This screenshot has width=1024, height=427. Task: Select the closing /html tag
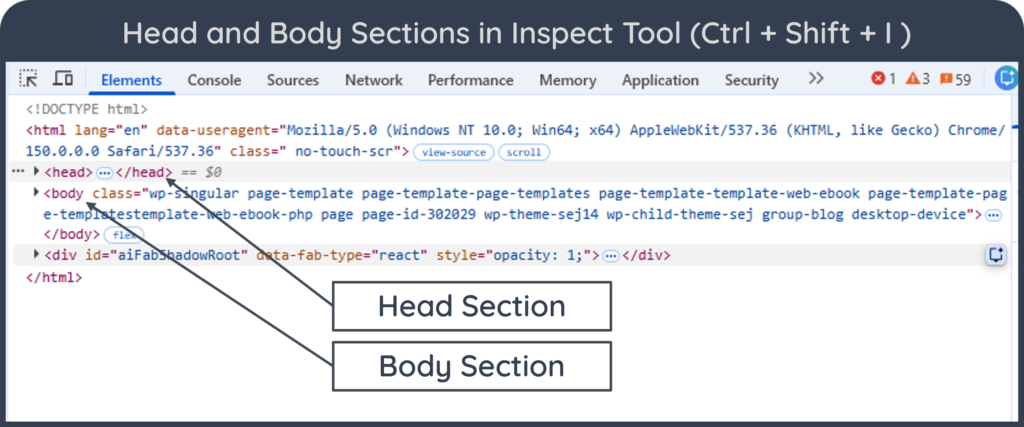tap(54, 277)
